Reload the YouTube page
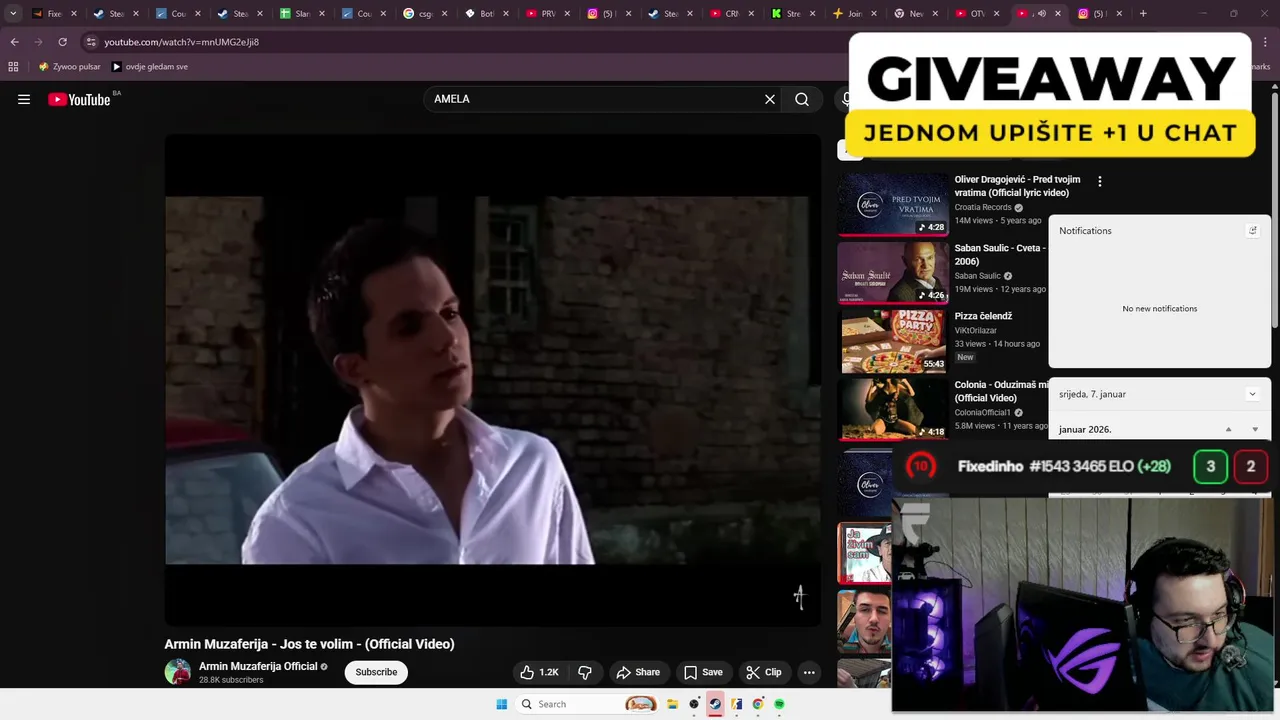1280x720 pixels. click(x=62, y=42)
